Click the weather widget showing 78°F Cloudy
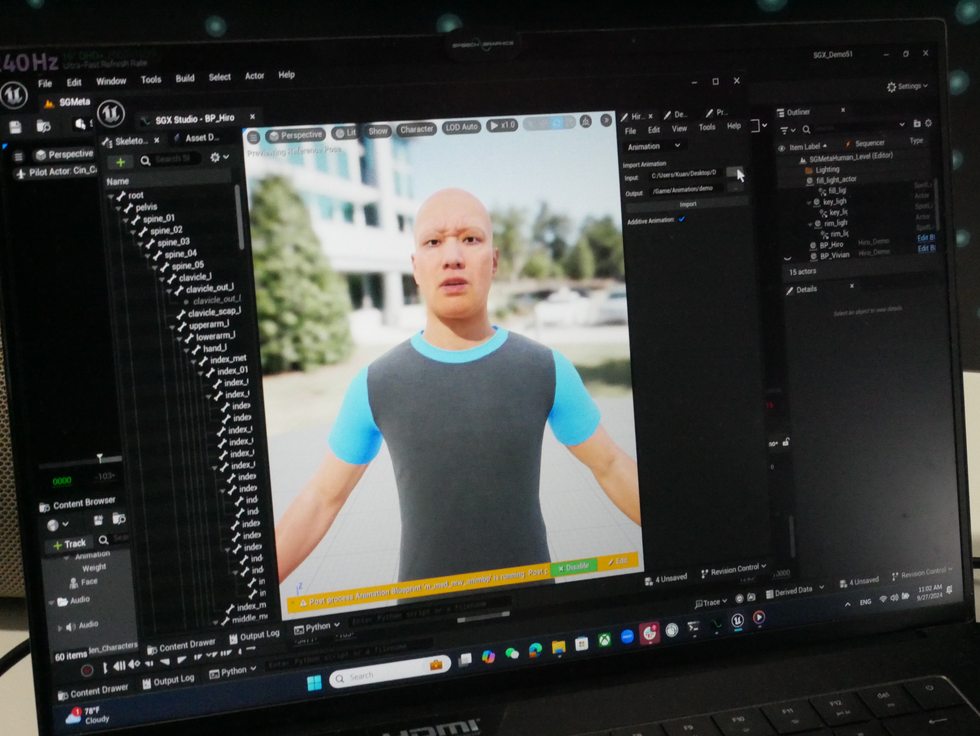 coord(88,715)
